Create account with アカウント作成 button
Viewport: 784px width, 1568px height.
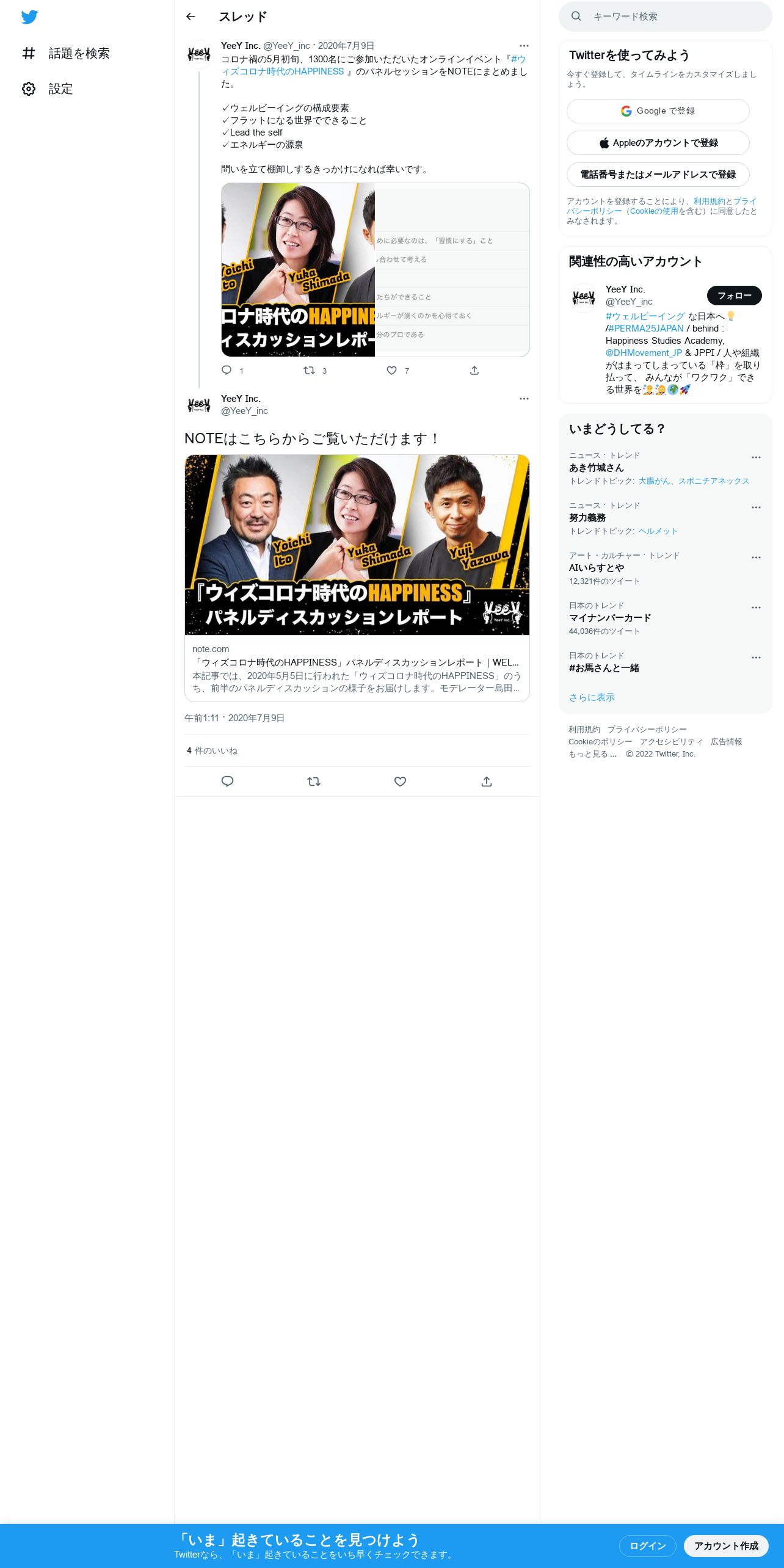point(726,1546)
